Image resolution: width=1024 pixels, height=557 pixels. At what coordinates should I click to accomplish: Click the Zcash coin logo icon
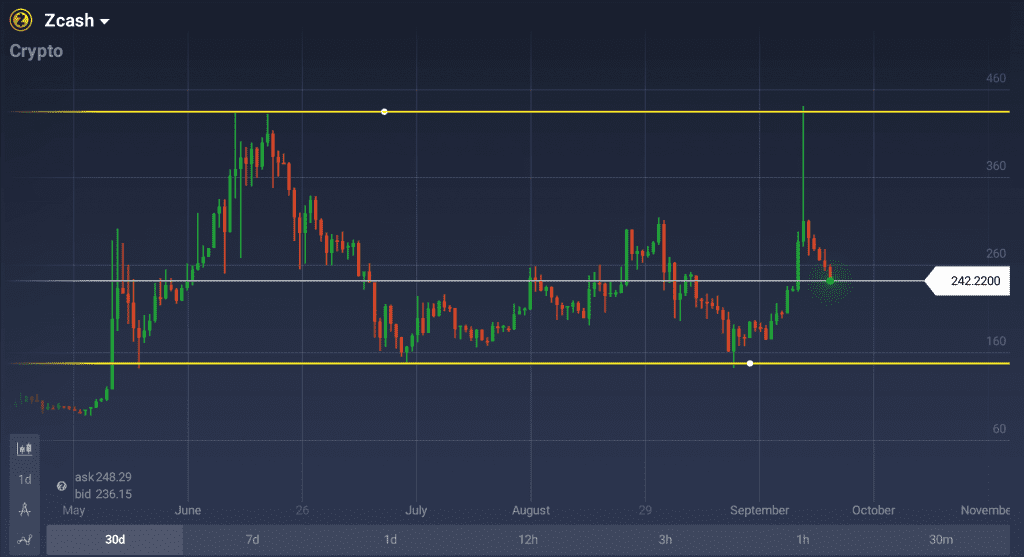pyautogui.click(x=21, y=20)
